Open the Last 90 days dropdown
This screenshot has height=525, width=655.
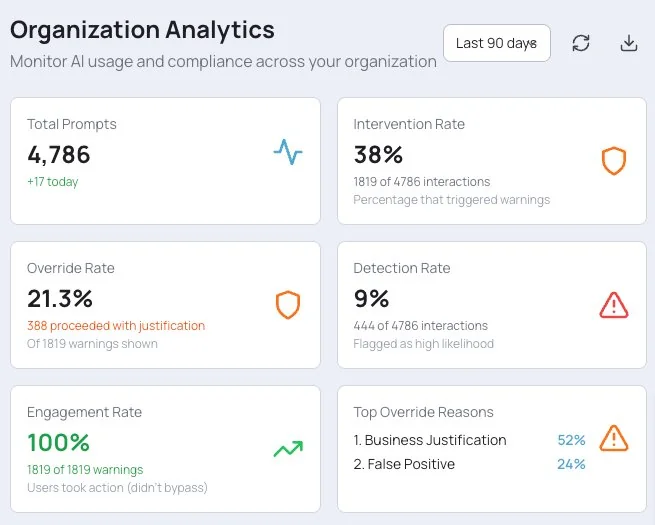(496, 43)
